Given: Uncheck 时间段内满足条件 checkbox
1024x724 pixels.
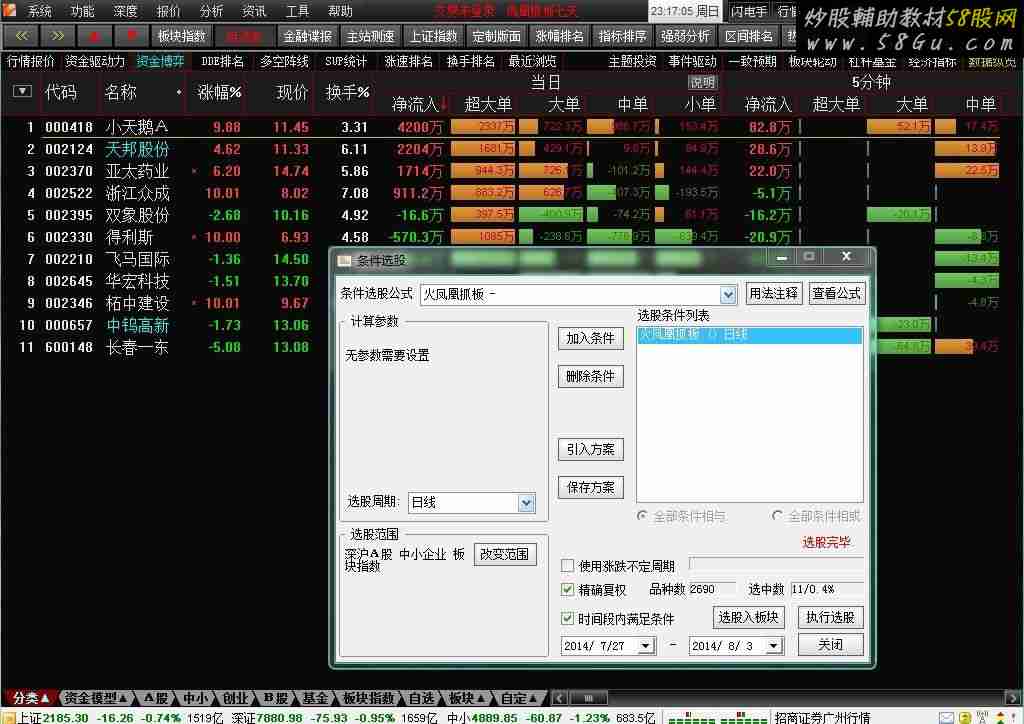Looking at the screenshot, I should click(x=568, y=618).
